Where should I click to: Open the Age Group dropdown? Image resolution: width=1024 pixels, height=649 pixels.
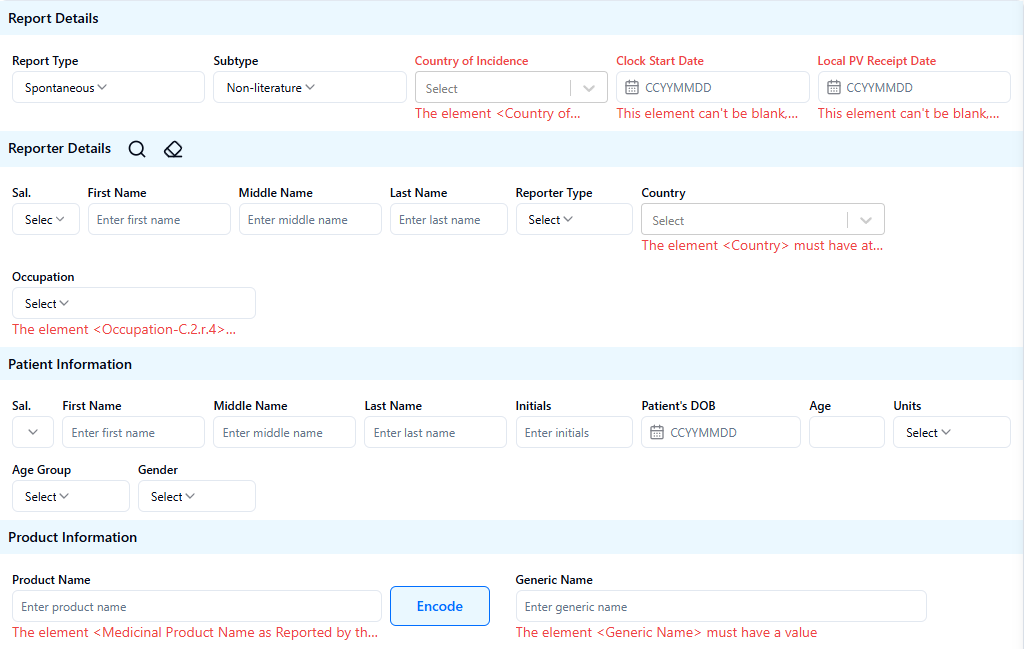click(71, 496)
